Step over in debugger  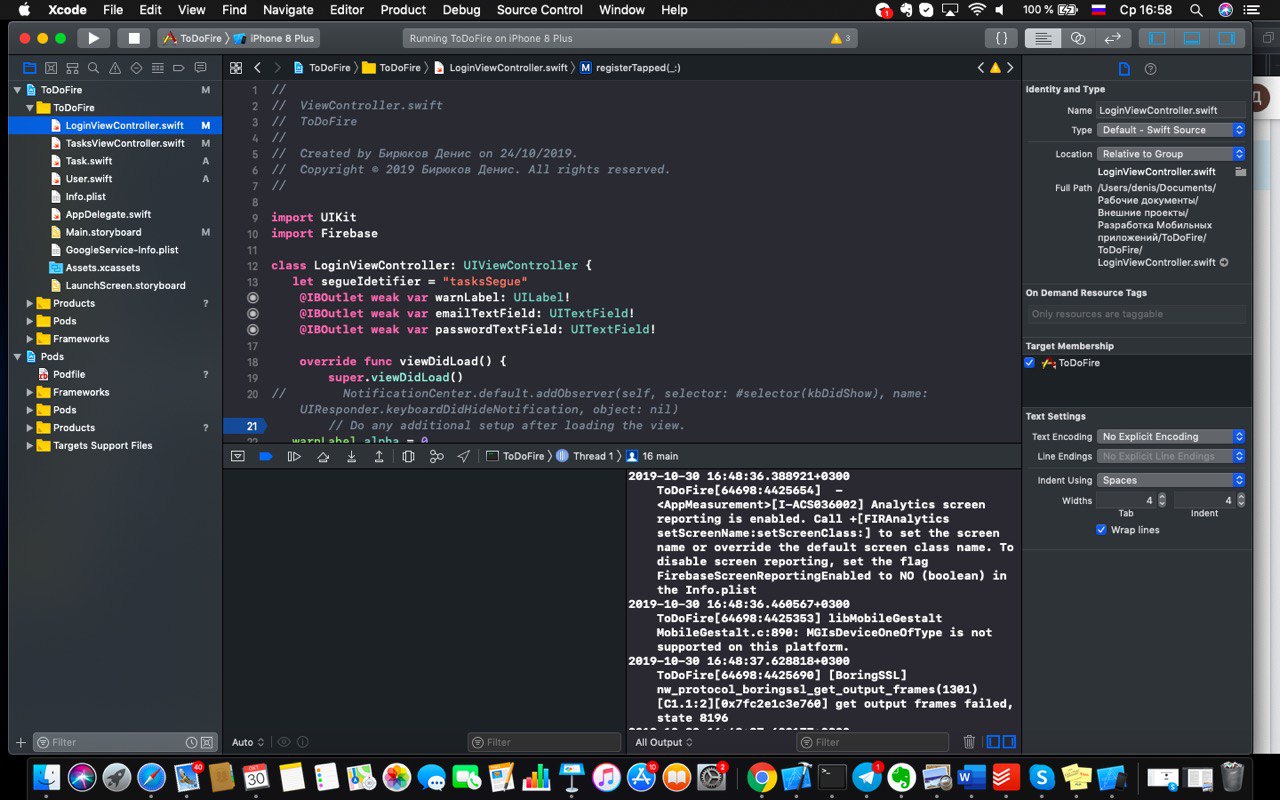(x=323, y=456)
